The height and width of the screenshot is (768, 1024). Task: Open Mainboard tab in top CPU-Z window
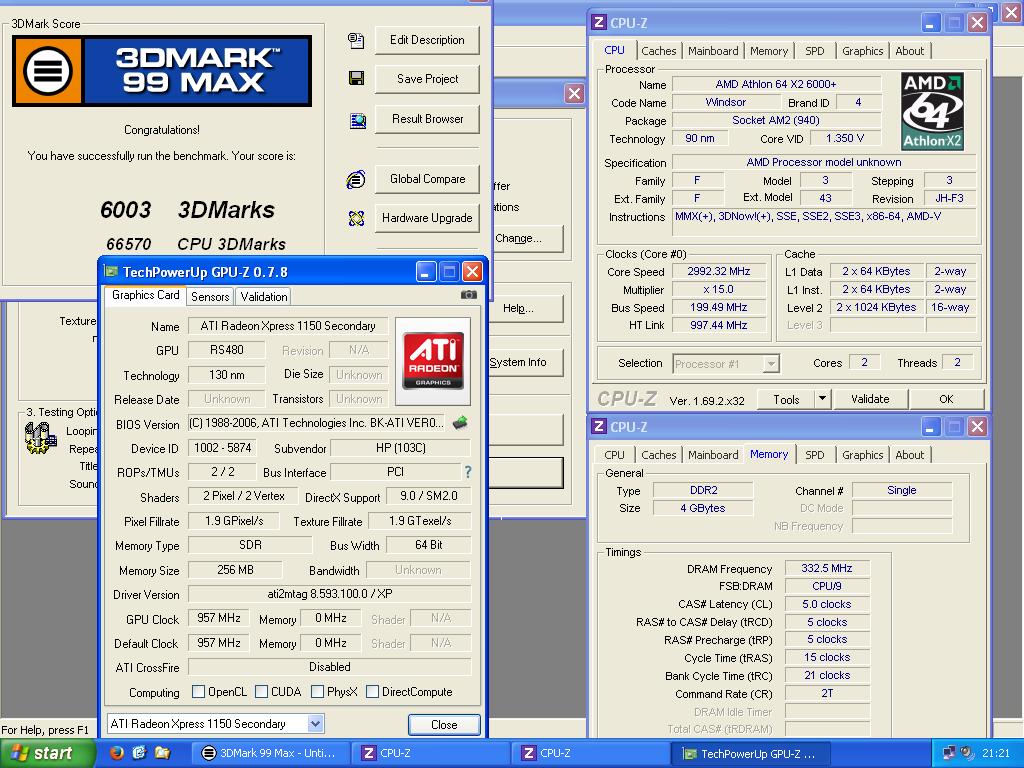(713, 51)
